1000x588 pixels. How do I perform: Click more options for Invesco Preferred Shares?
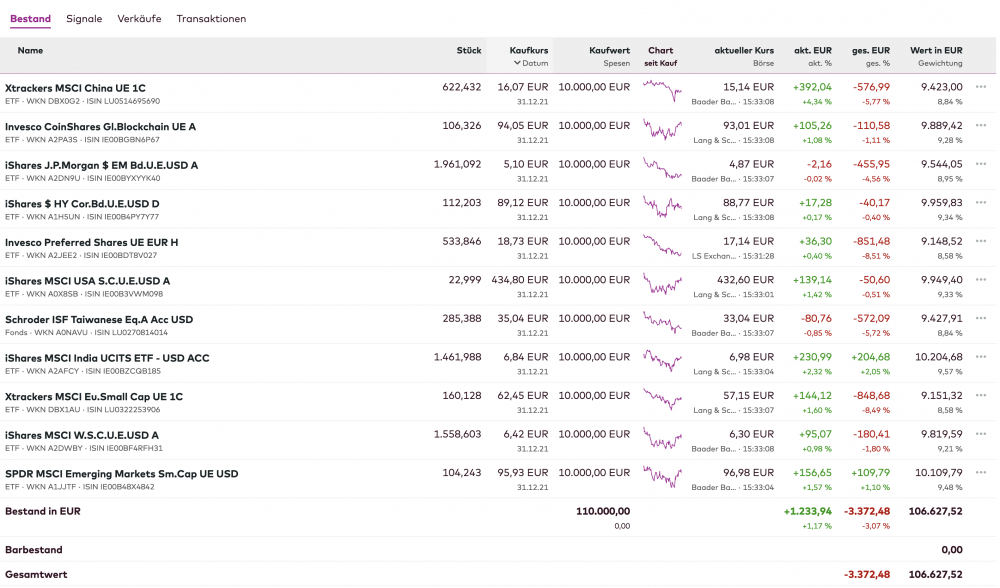[981, 241]
